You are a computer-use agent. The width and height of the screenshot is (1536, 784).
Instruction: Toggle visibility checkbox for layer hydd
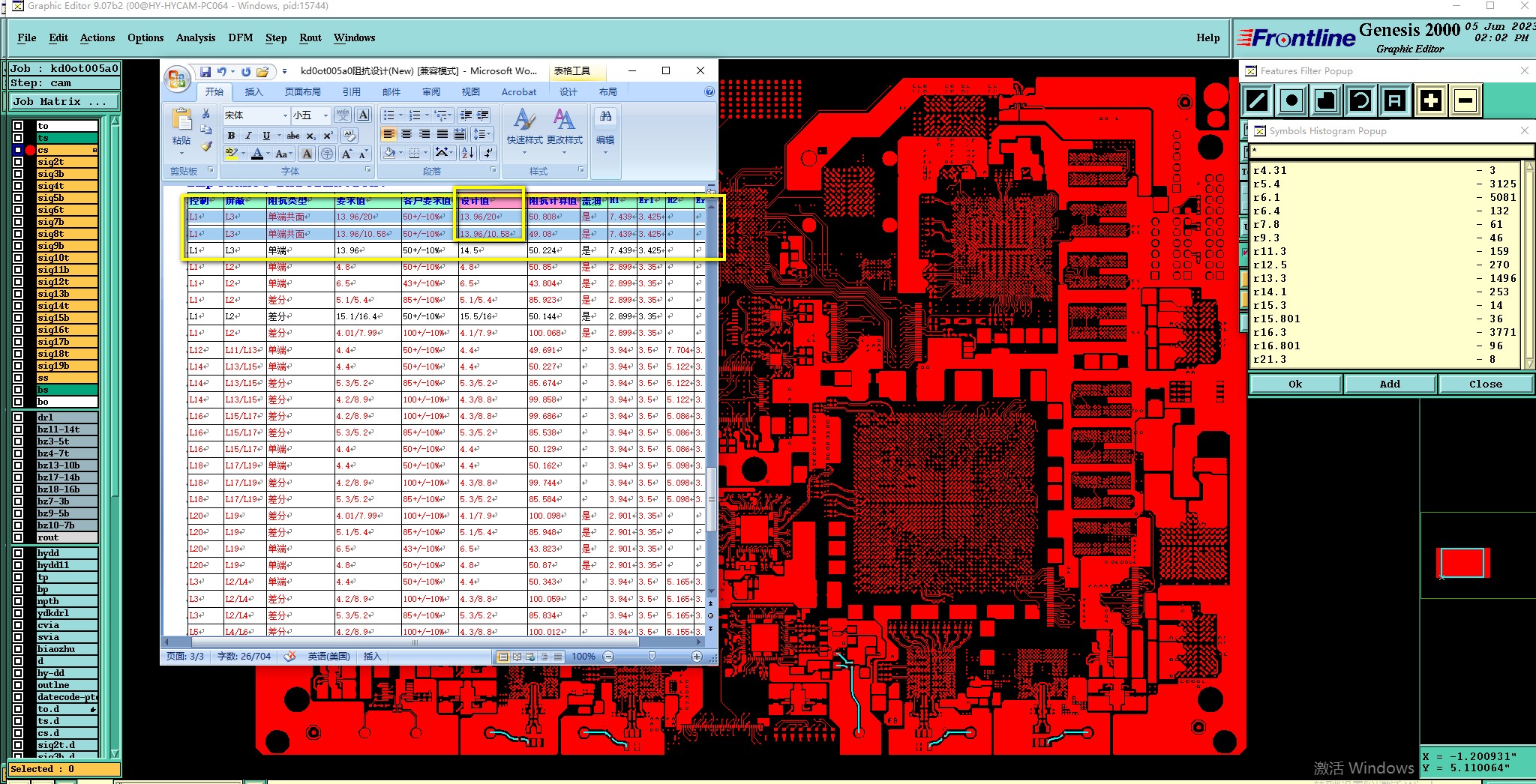tap(18, 553)
